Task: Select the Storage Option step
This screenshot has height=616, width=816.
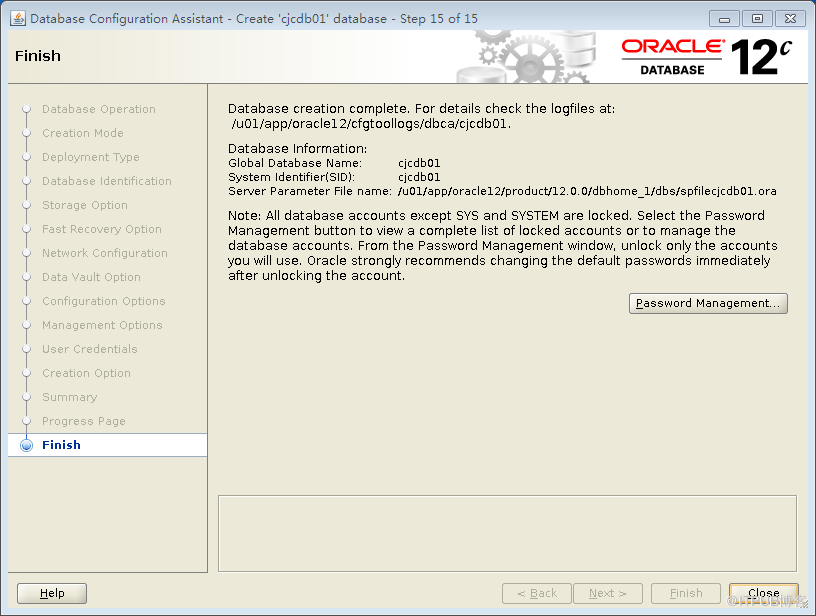Action: click(x=85, y=205)
